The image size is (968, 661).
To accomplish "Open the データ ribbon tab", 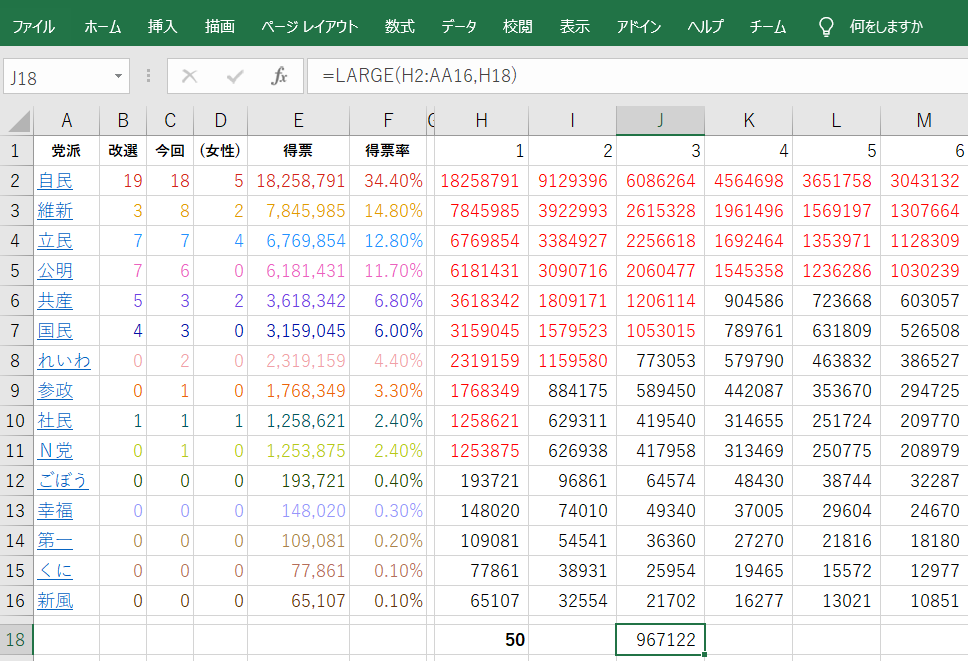I will 459,27.
